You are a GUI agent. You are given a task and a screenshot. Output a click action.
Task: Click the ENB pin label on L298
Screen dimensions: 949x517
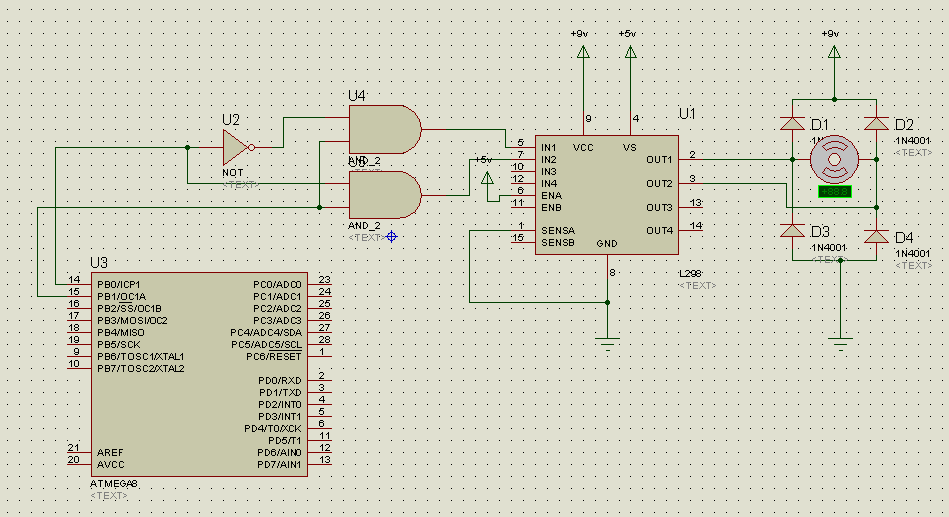(551, 208)
